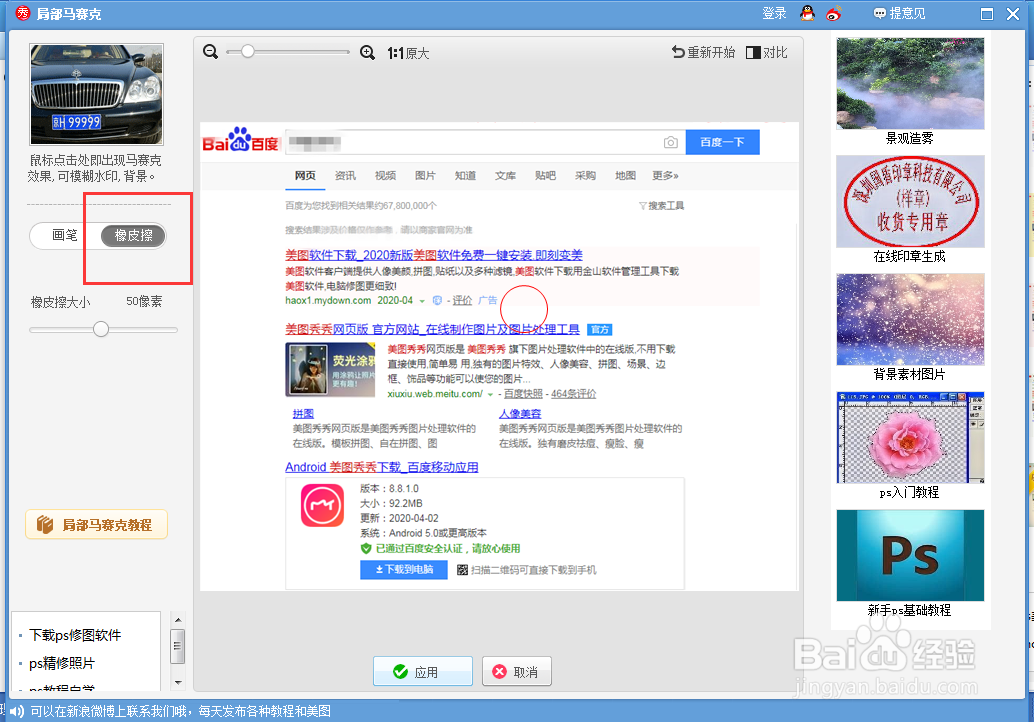Expand the 更多» tab in canvas image
The width and height of the screenshot is (1034, 722).
[665, 175]
